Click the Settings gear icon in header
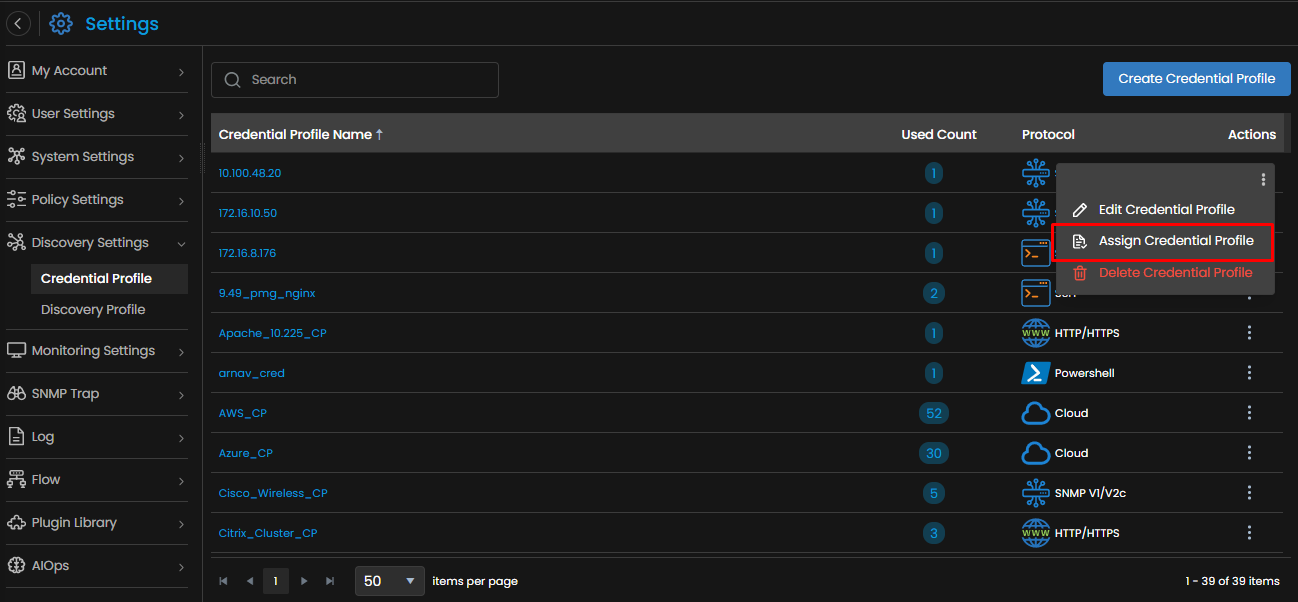This screenshot has height=602, width=1298. tap(61, 23)
